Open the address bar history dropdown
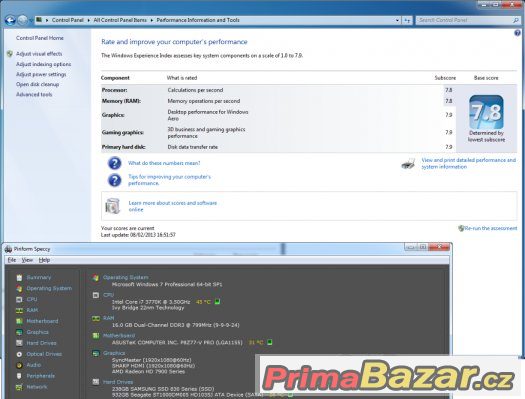Image resolution: width=525 pixels, height=399 pixels. point(397,20)
